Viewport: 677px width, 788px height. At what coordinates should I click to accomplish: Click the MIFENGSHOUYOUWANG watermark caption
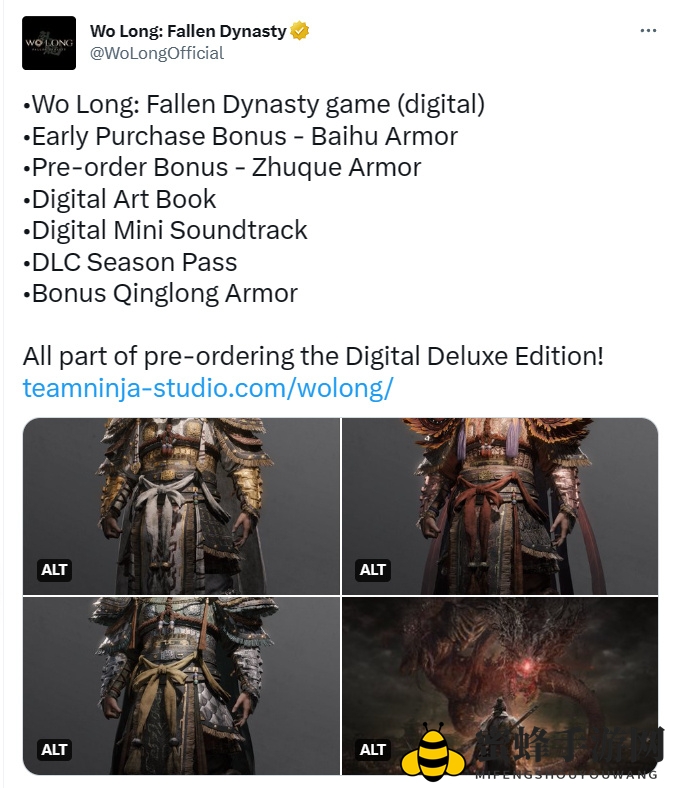[x=566, y=774]
